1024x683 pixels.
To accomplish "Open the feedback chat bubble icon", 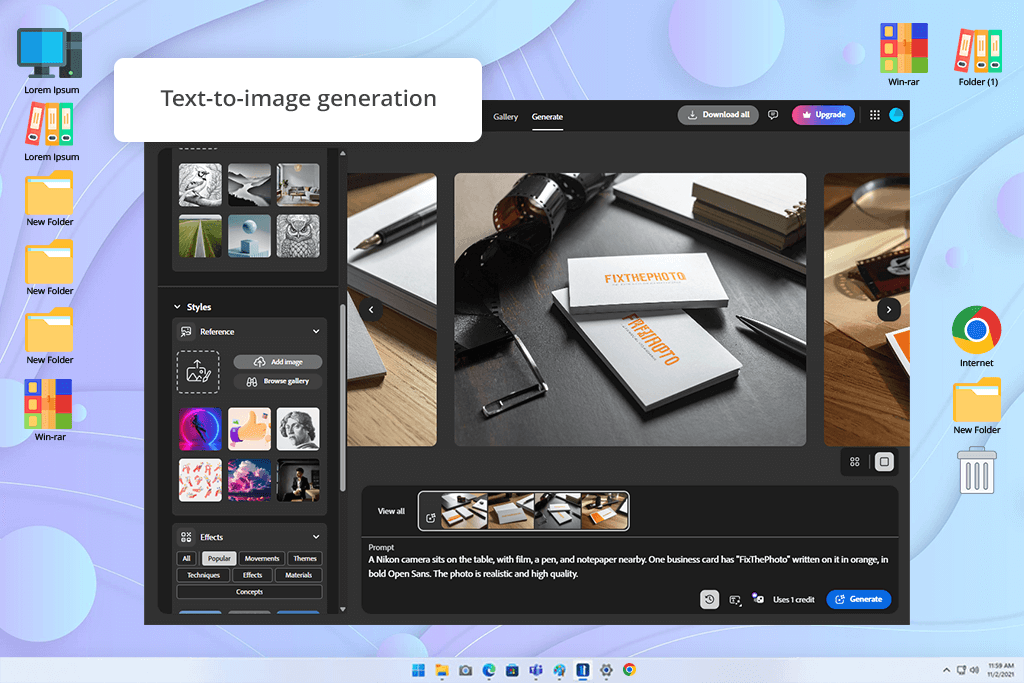I will (773, 115).
